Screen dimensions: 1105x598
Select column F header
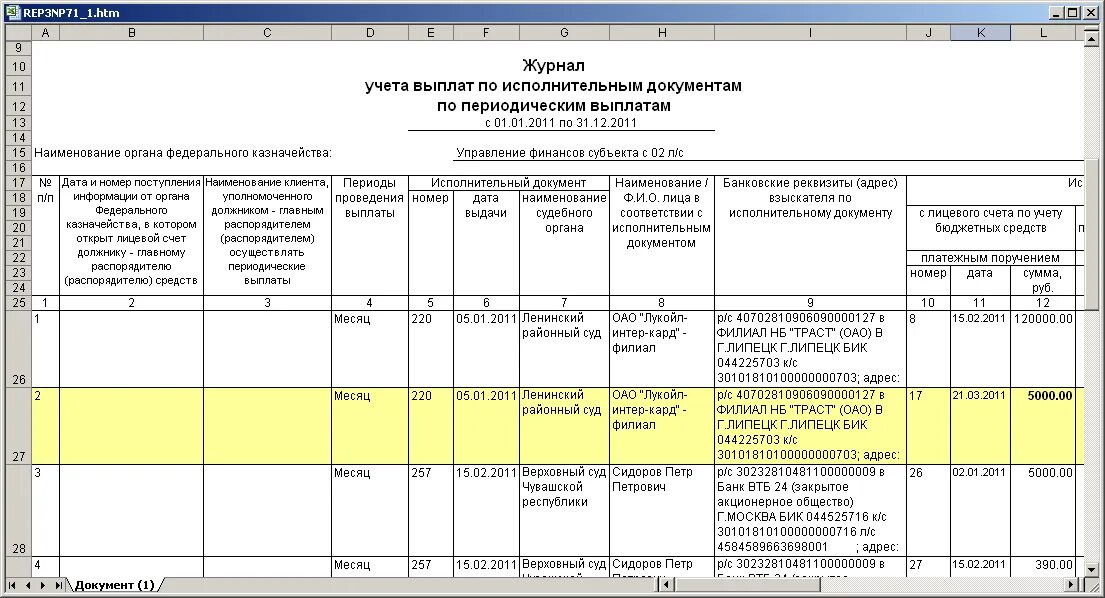pyautogui.click(x=486, y=33)
